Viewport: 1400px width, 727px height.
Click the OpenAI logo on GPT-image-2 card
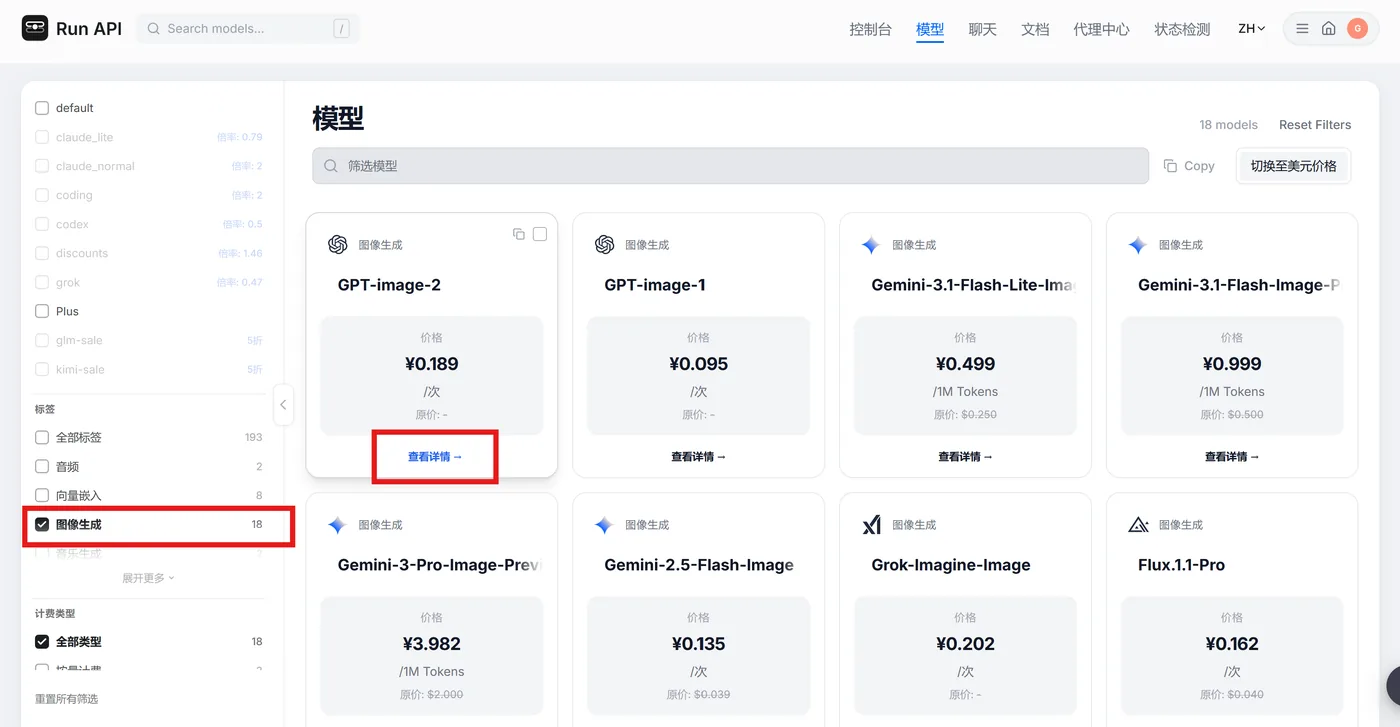pyautogui.click(x=337, y=245)
